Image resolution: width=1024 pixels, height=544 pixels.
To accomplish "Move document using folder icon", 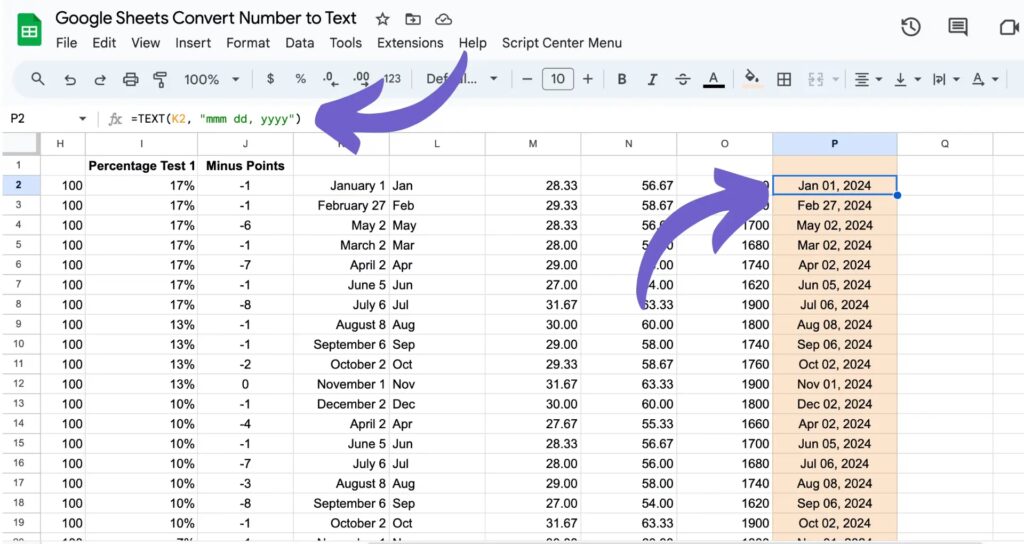I will (x=413, y=19).
